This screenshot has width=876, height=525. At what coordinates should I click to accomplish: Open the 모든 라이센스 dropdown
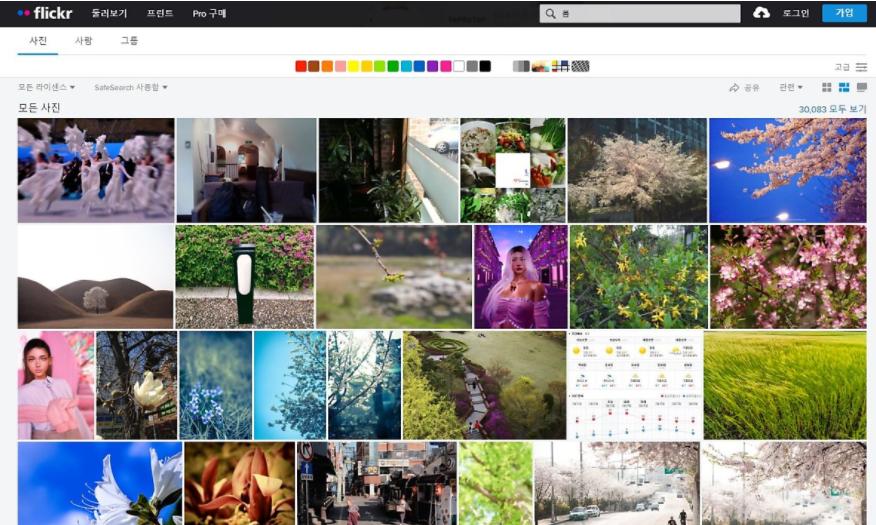coord(46,87)
